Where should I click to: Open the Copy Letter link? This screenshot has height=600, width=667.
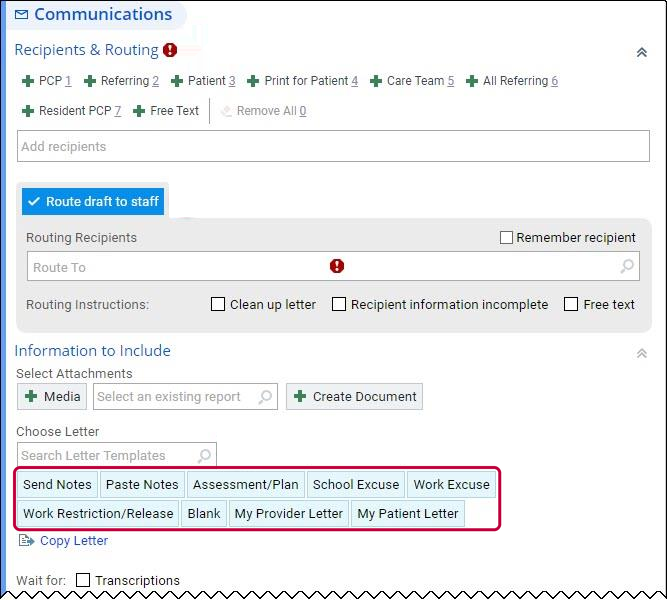(74, 541)
